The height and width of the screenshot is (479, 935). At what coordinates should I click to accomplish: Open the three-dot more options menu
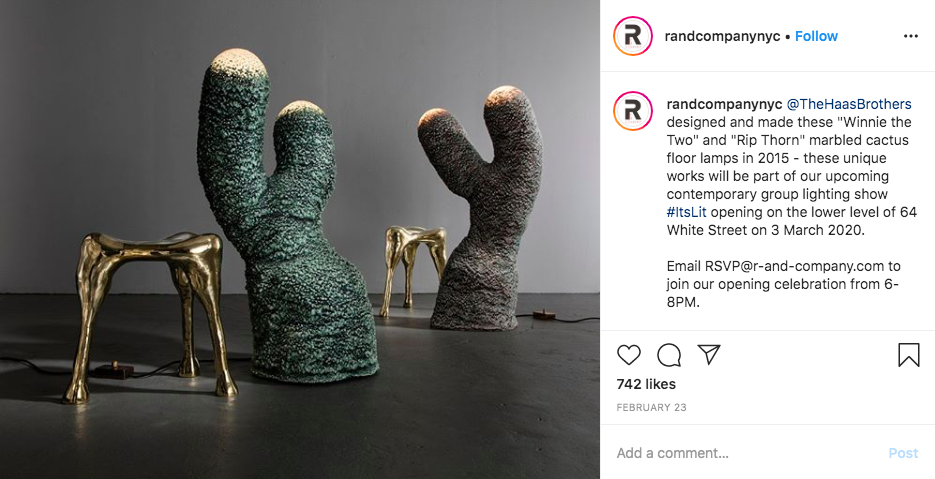[x=911, y=36]
